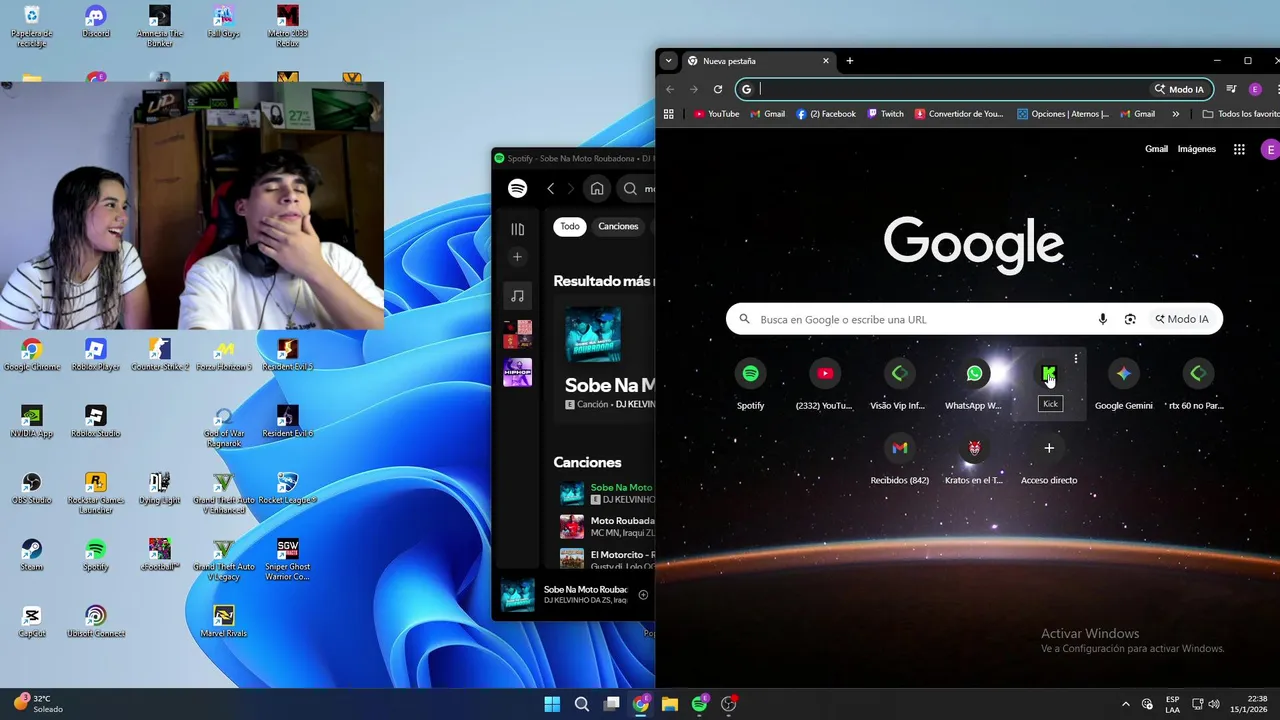Show more bookmarks with the chevron
Screen dimensions: 1280x720
click(1176, 114)
